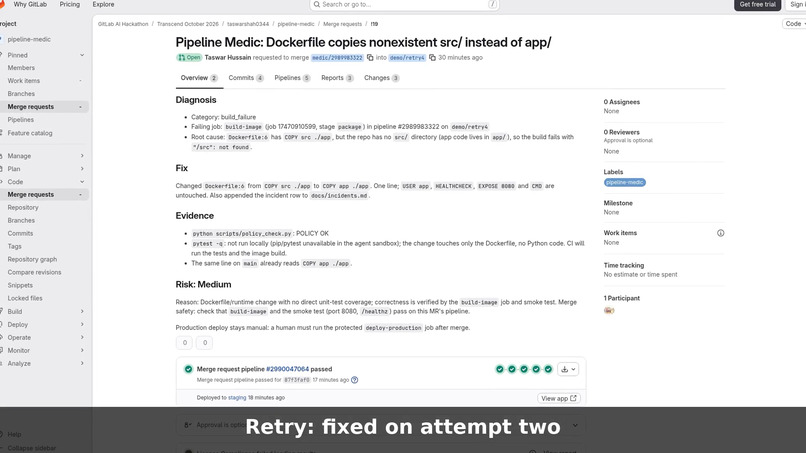806x453 pixels.
Task: Expand the Deploy sidebar section
Action: pyautogui.click(x=82, y=324)
